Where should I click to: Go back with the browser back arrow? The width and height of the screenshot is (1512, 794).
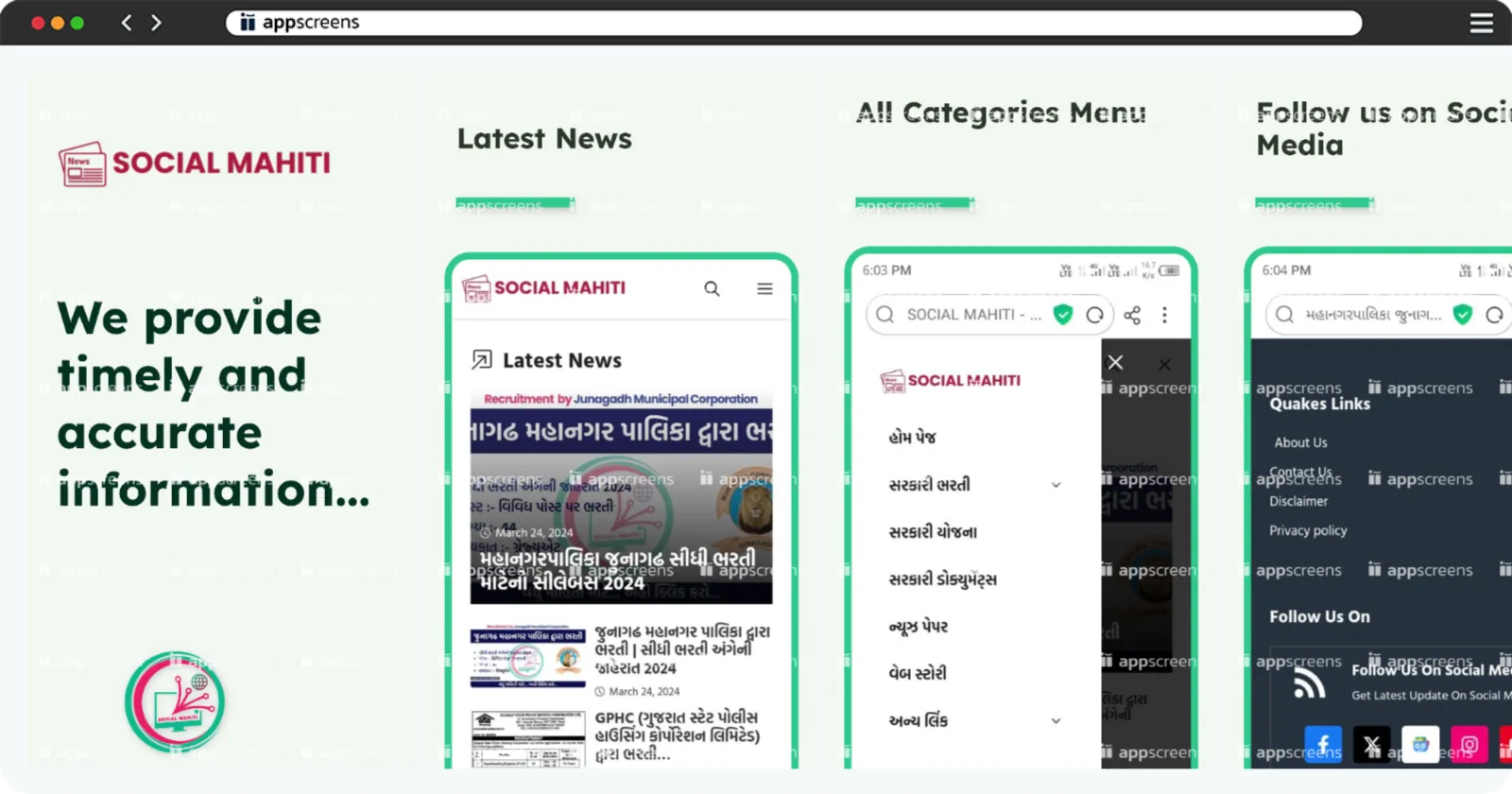point(127,23)
